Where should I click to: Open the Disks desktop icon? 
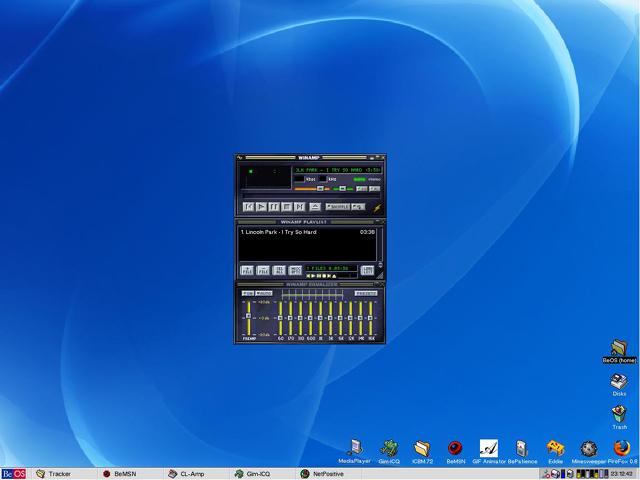pyautogui.click(x=619, y=384)
